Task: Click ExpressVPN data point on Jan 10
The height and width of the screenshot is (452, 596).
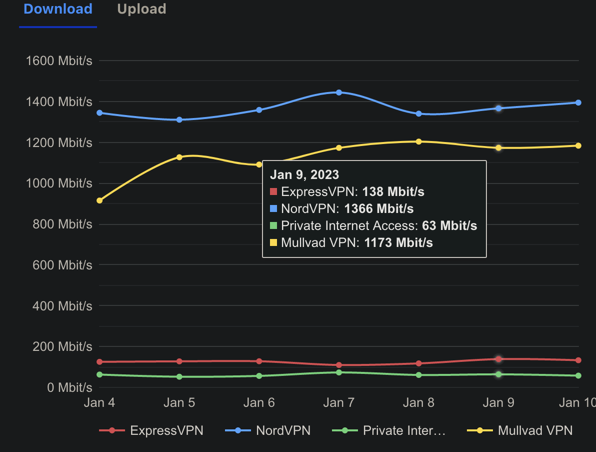Action: 579,360
